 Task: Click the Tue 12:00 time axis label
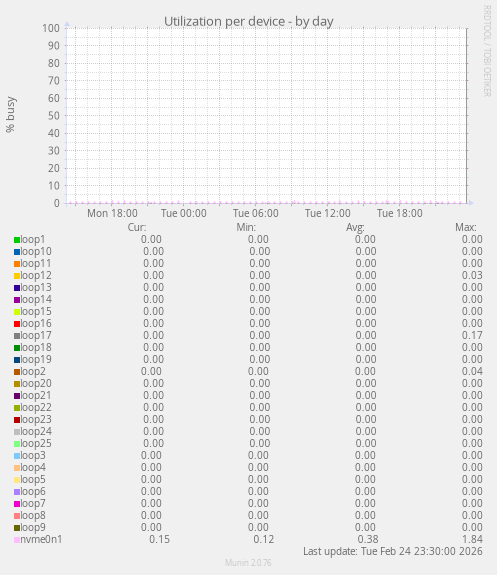click(328, 213)
